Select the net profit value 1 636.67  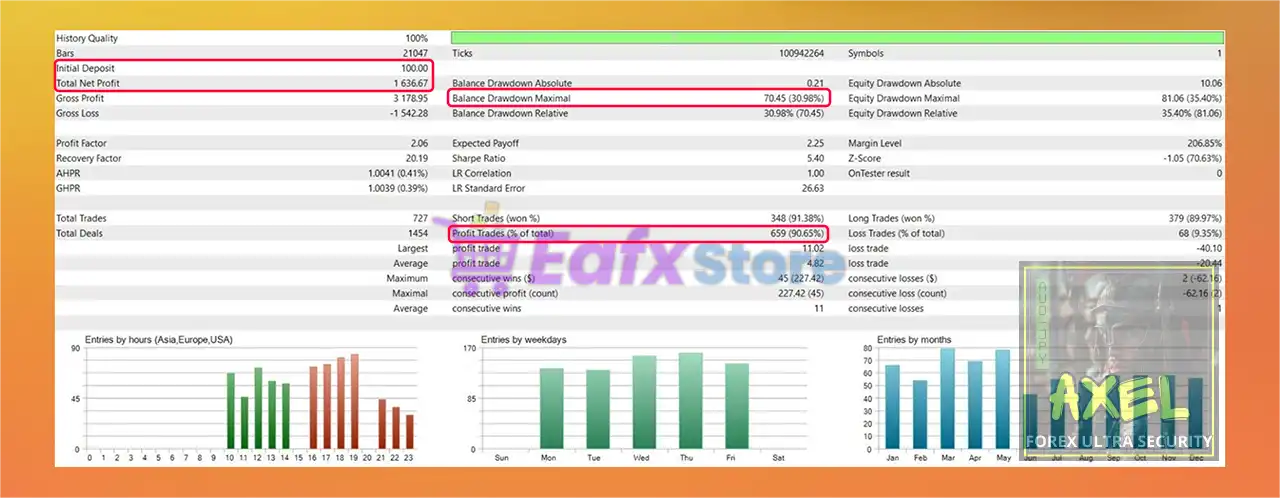[411, 83]
